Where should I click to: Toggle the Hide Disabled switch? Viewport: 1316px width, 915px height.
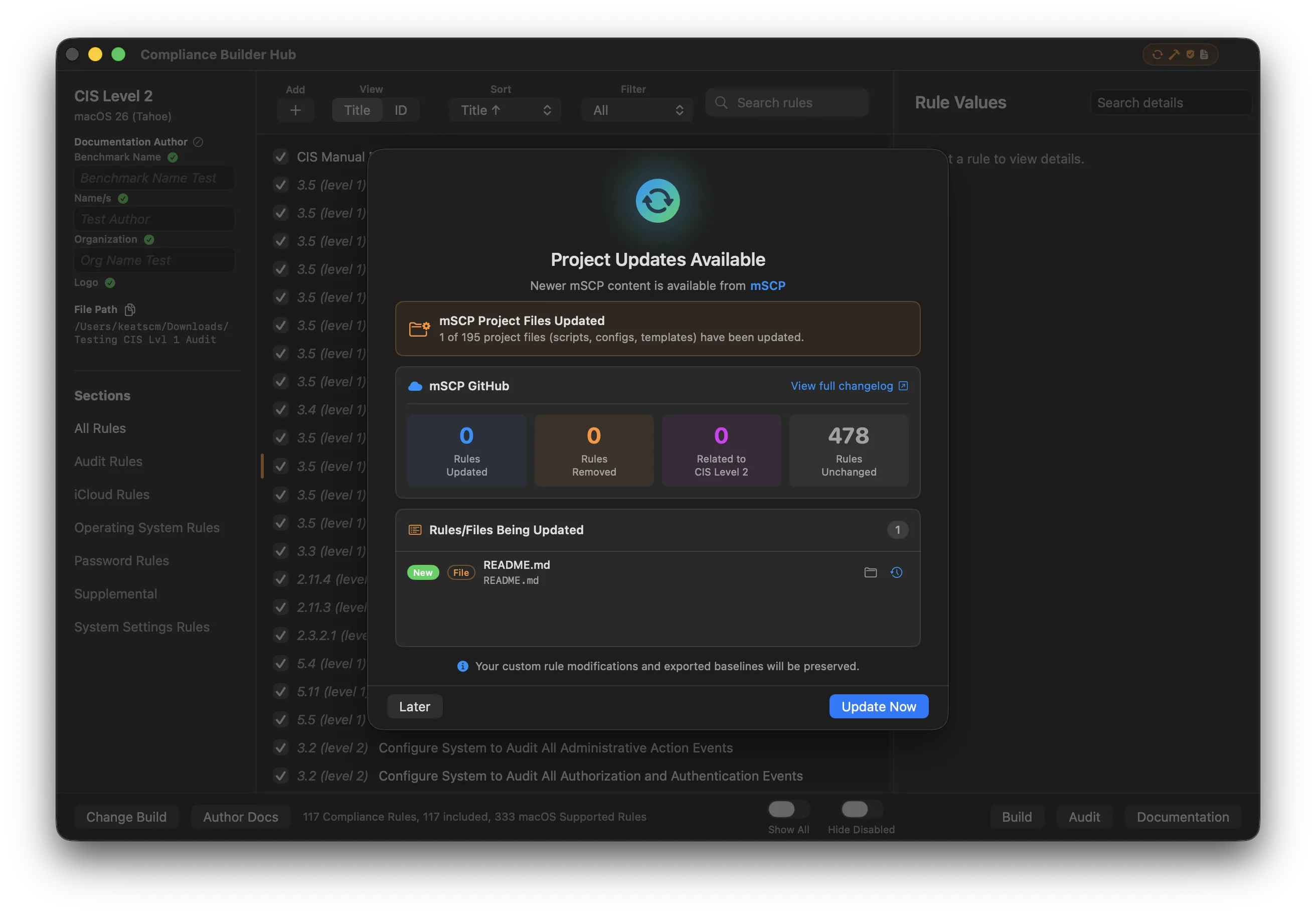coord(861,809)
